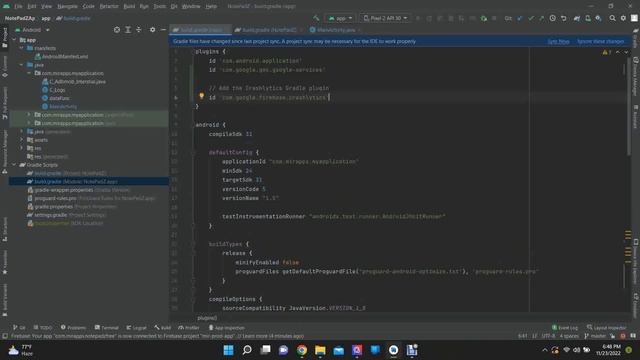Screen dimensions: 640x360
Task: Select gradle-wrapper.properties file
Action: pyautogui.click(x=78, y=190)
